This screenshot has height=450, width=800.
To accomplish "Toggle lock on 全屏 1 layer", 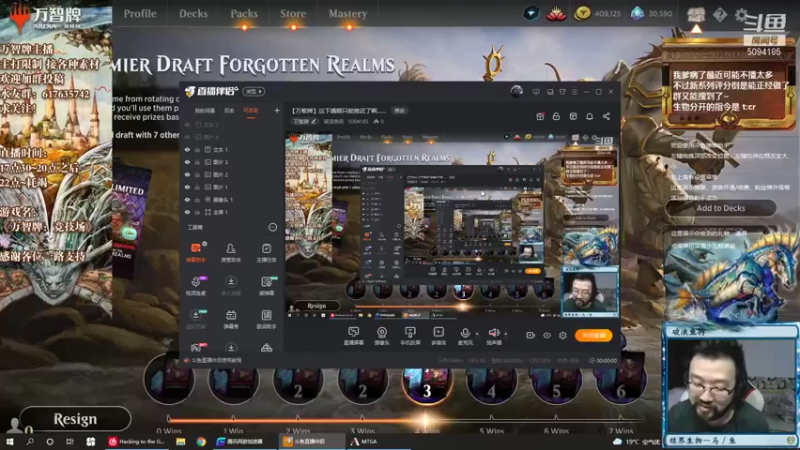I will click(197, 212).
